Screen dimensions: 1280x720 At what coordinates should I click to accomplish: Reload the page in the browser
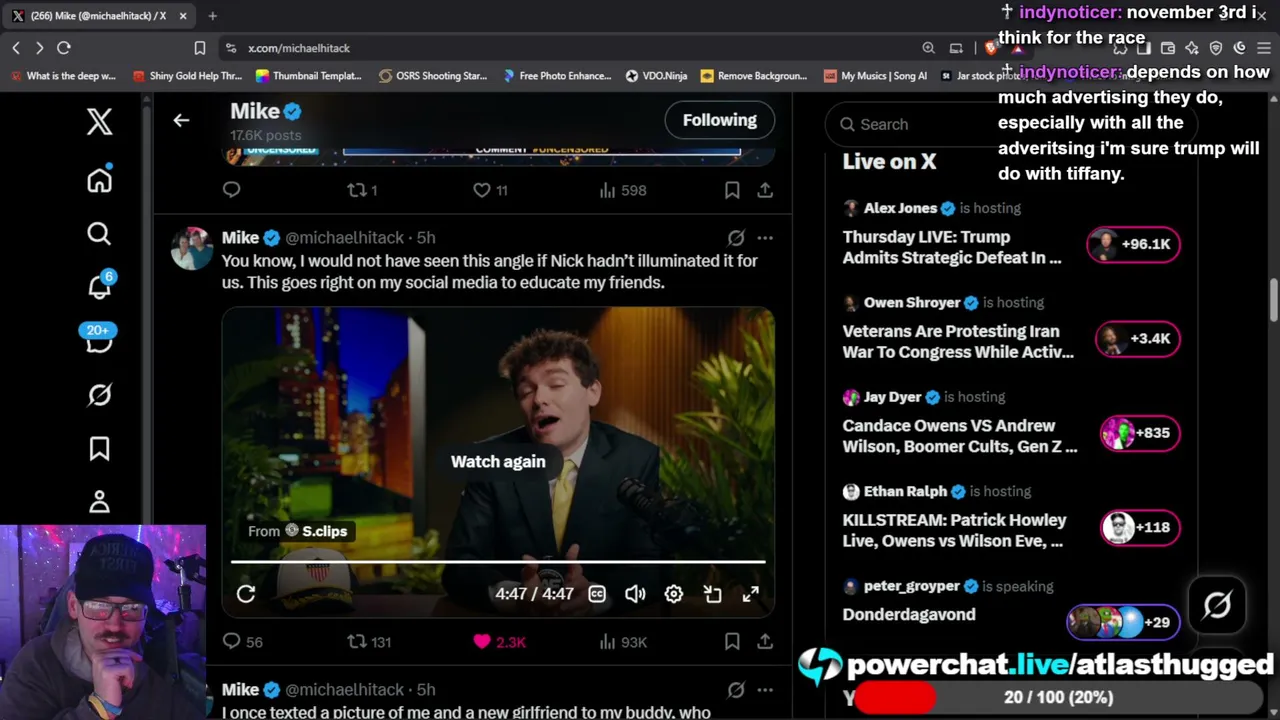[64, 48]
